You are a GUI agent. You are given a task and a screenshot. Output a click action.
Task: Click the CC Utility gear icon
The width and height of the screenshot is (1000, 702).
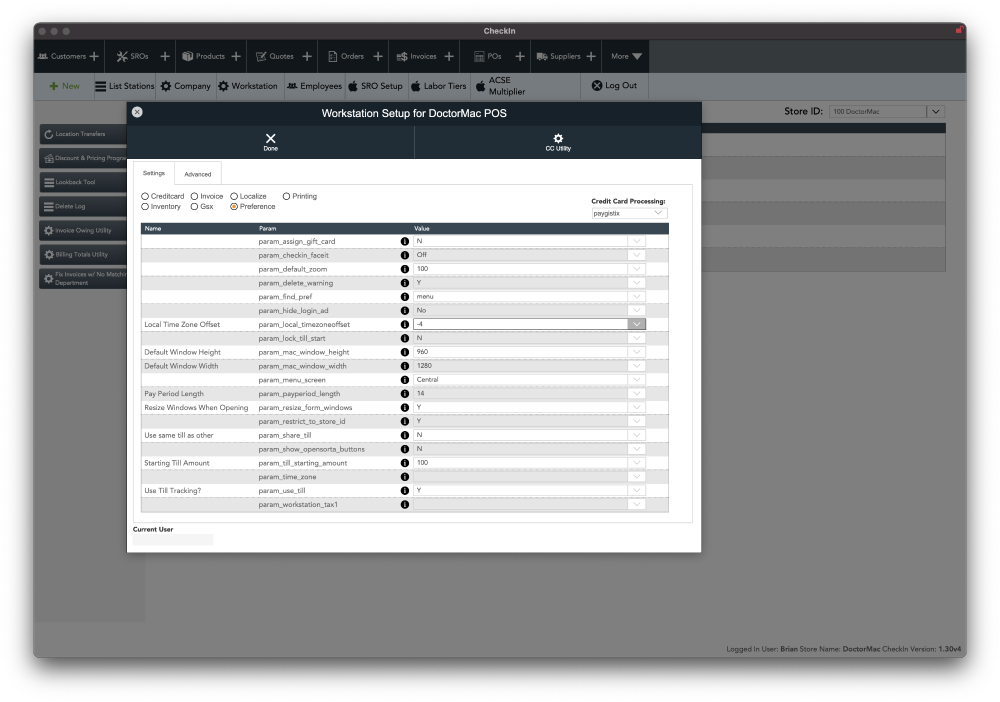tap(558, 138)
